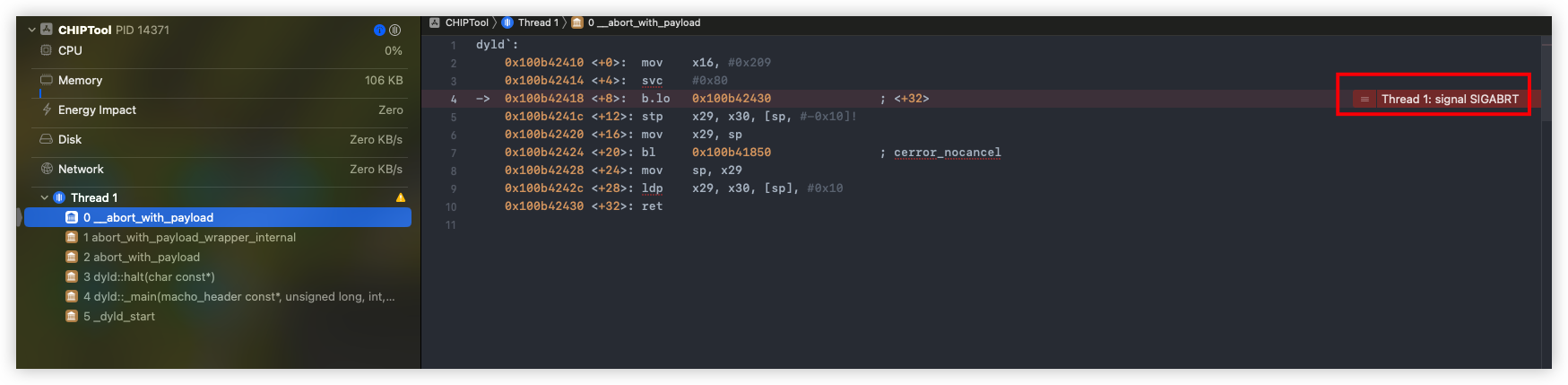1568x385 pixels.
Task: Select the Energy Impact gauge
Action: (x=219, y=110)
